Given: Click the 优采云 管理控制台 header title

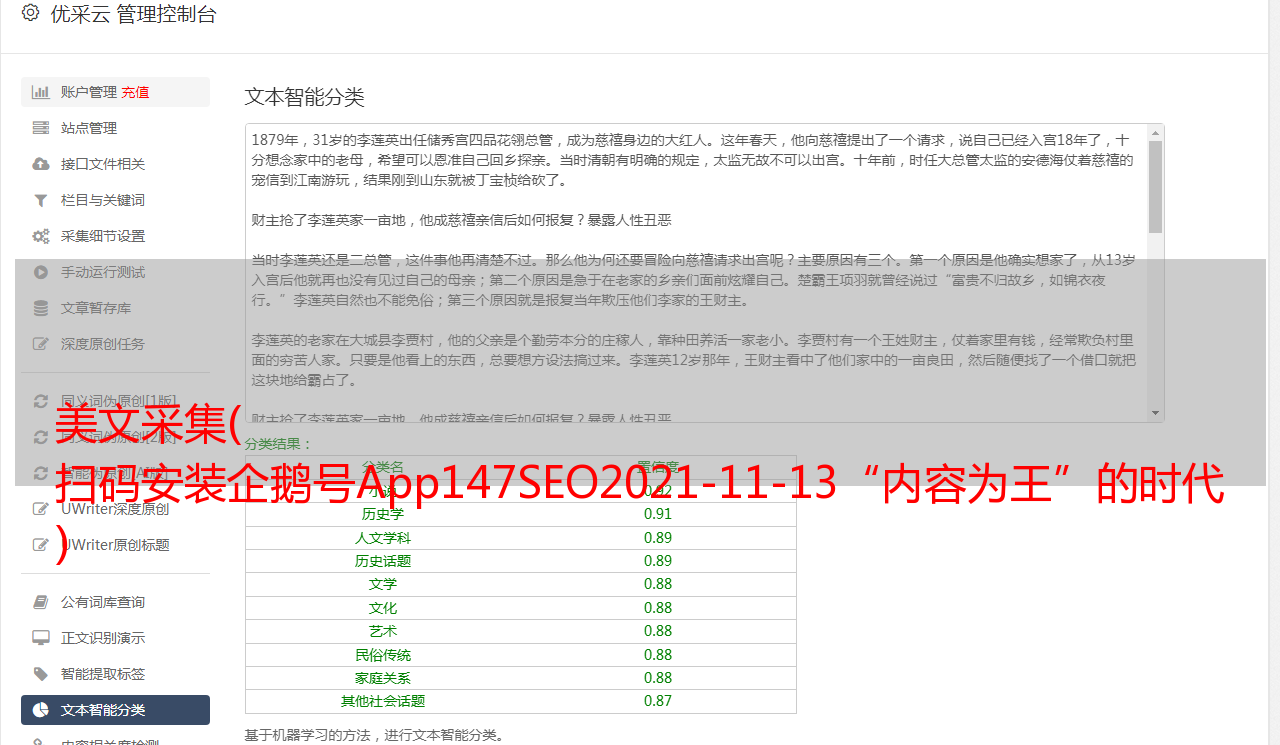Looking at the screenshot, I should click(x=133, y=14).
